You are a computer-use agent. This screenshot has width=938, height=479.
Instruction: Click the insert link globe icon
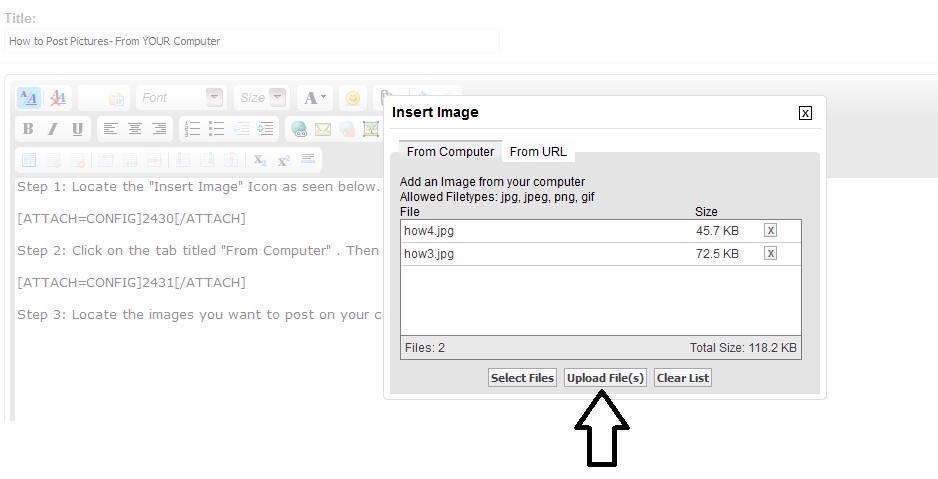(x=298, y=129)
